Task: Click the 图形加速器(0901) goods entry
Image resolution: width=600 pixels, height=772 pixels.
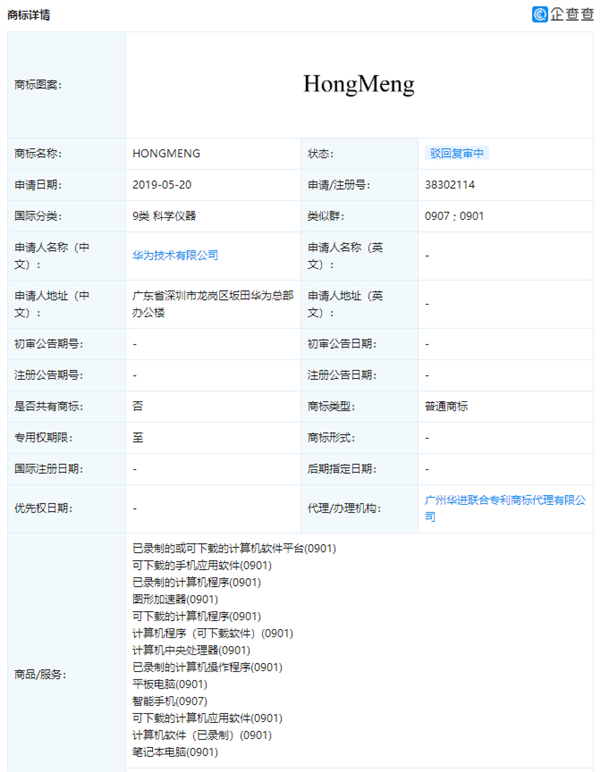Action: 175,599
